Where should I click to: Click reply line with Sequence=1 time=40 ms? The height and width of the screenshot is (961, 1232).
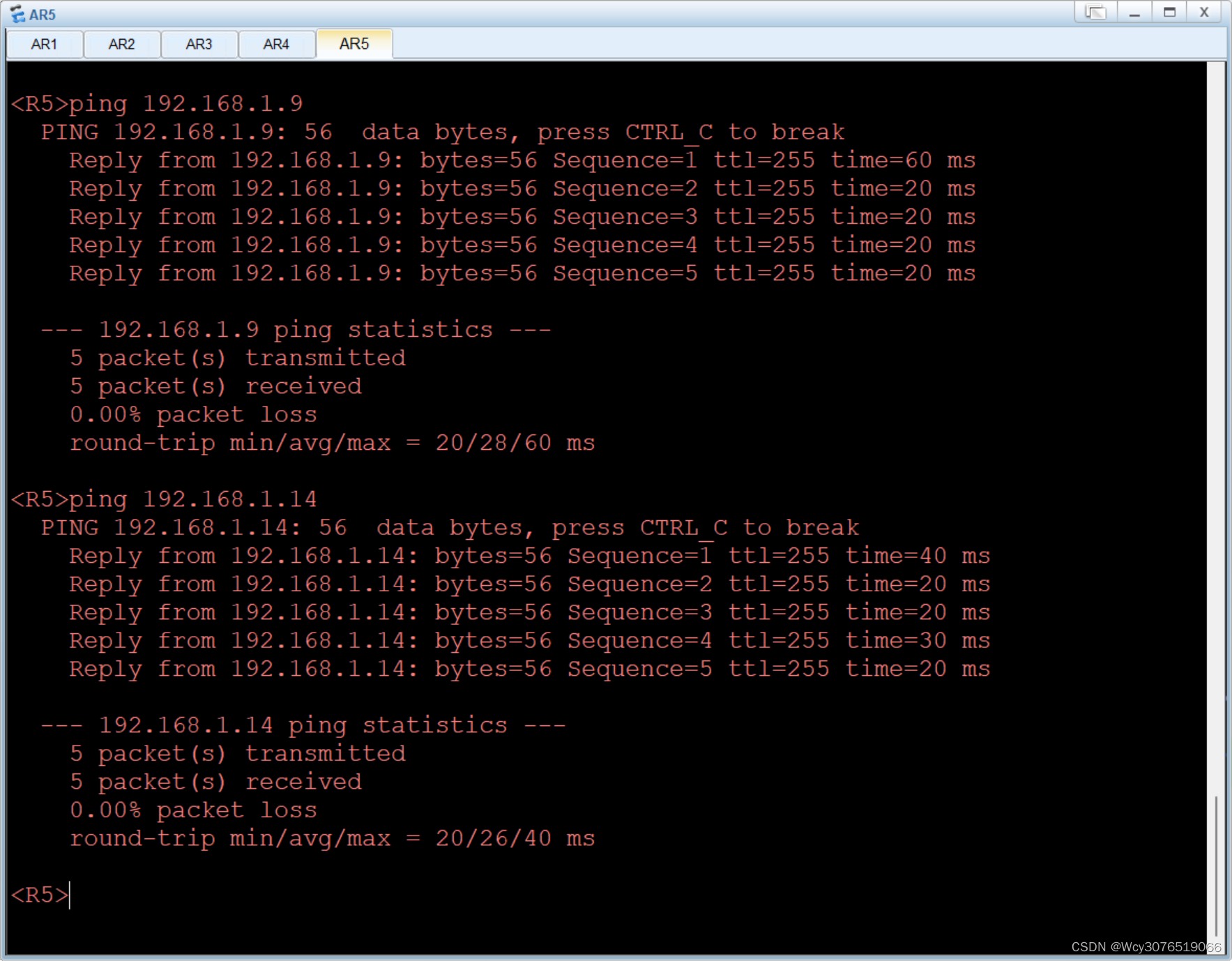tap(530, 556)
